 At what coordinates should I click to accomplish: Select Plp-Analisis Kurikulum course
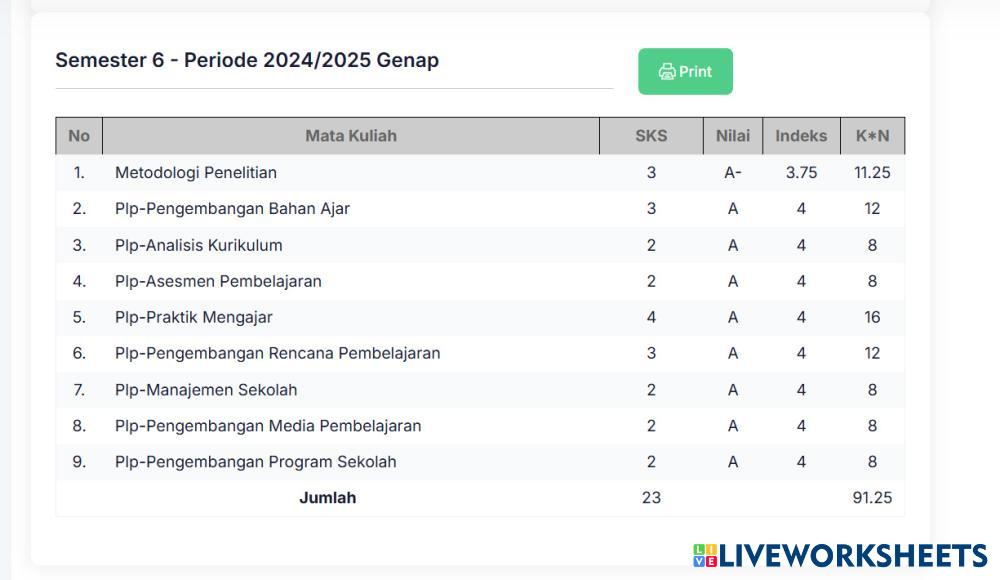(198, 245)
